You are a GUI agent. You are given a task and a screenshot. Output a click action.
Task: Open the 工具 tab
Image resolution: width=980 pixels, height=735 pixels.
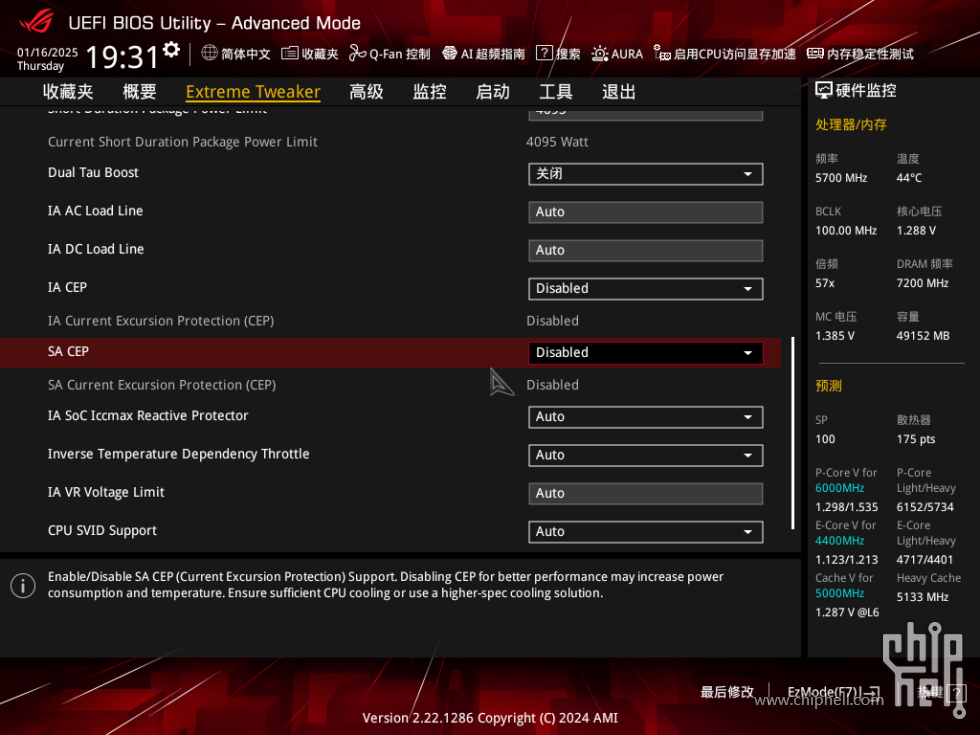click(x=556, y=92)
